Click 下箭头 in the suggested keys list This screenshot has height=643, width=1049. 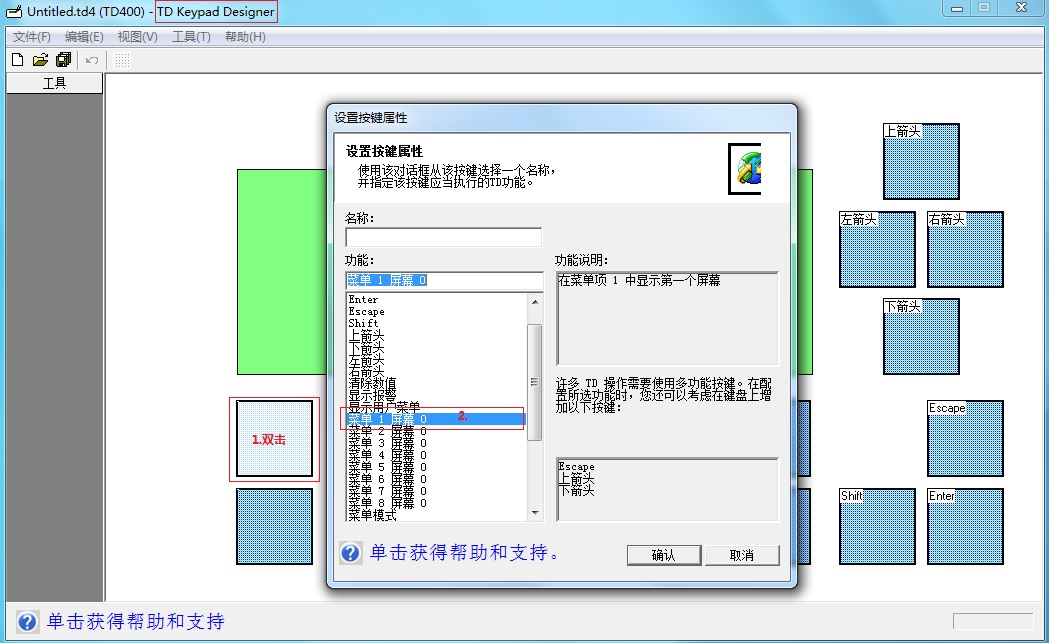click(577, 490)
